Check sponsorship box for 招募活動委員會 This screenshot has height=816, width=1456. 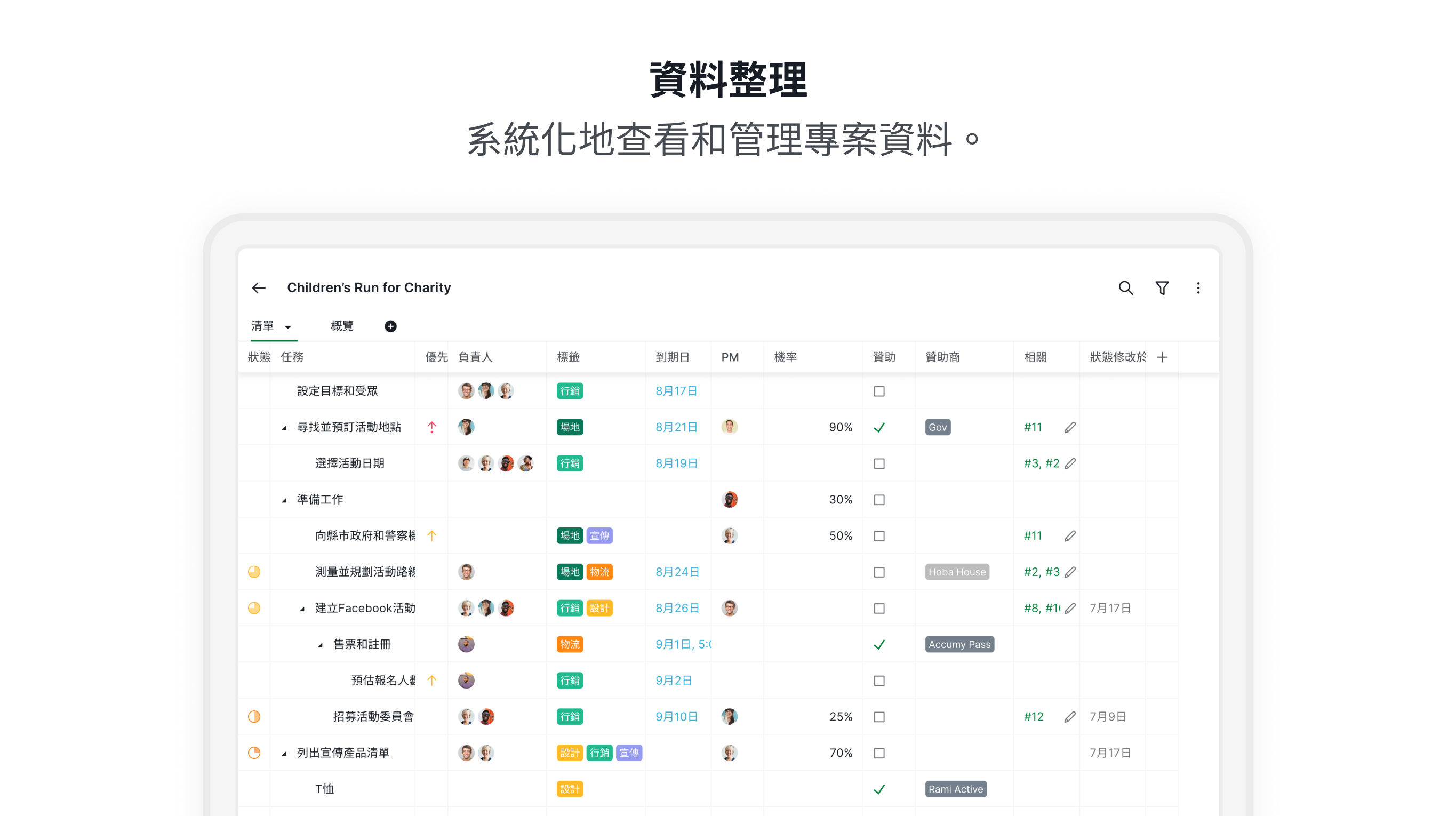[x=879, y=717]
